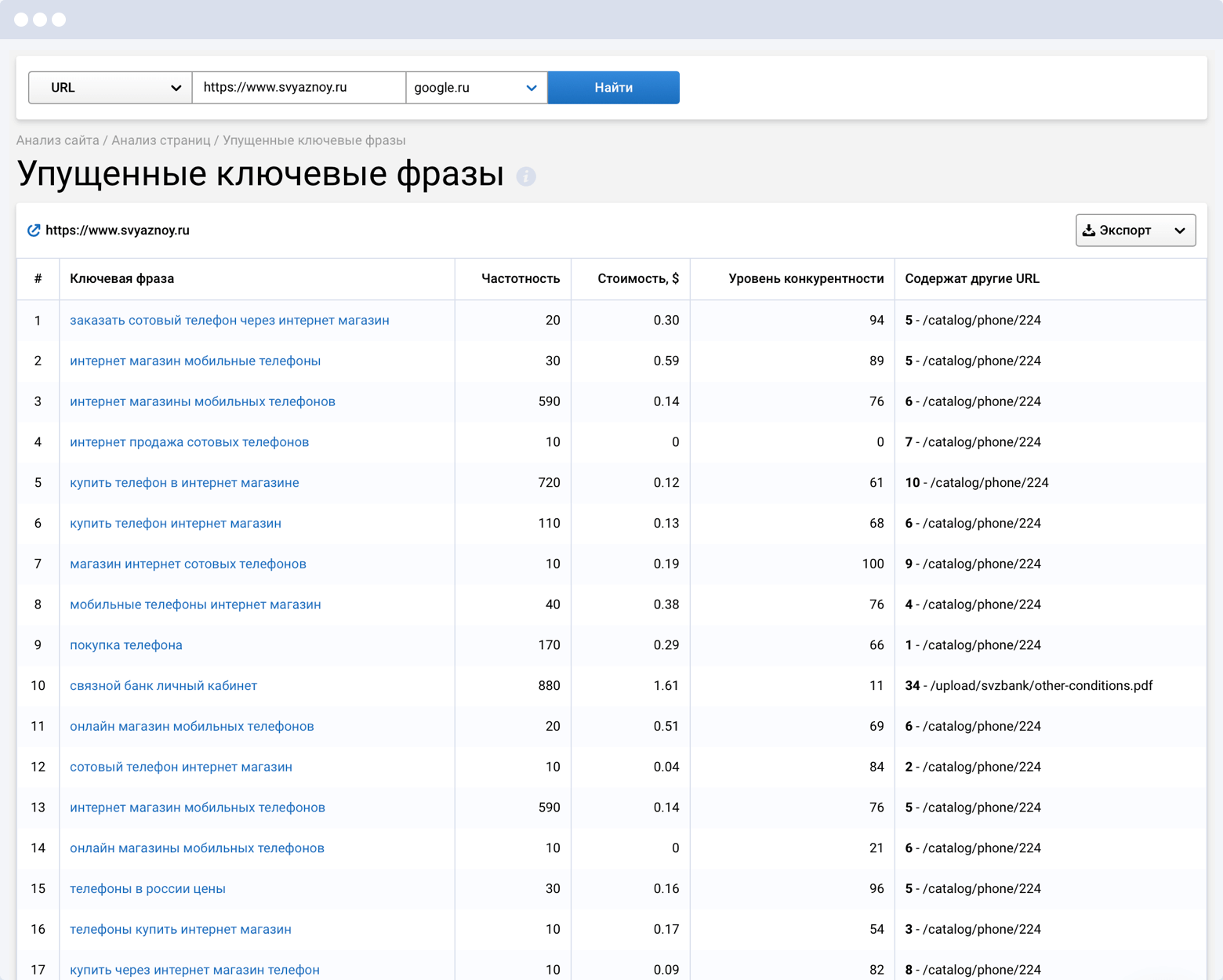Sort by Стоимость, $ column header

637,279
